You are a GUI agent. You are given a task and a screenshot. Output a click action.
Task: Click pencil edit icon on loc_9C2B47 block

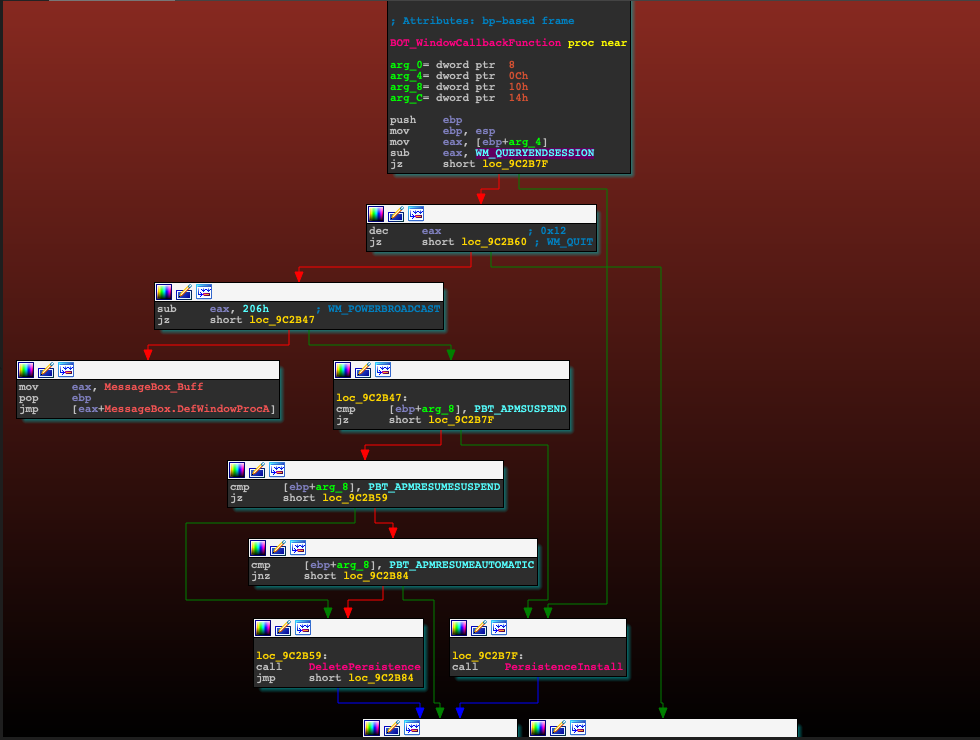tap(363, 370)
